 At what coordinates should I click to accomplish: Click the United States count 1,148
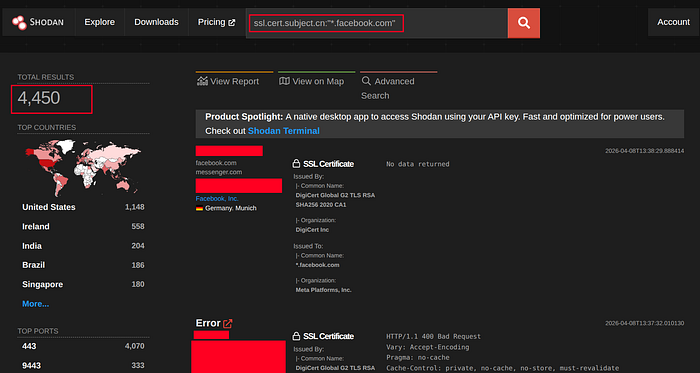coord(134,207)
